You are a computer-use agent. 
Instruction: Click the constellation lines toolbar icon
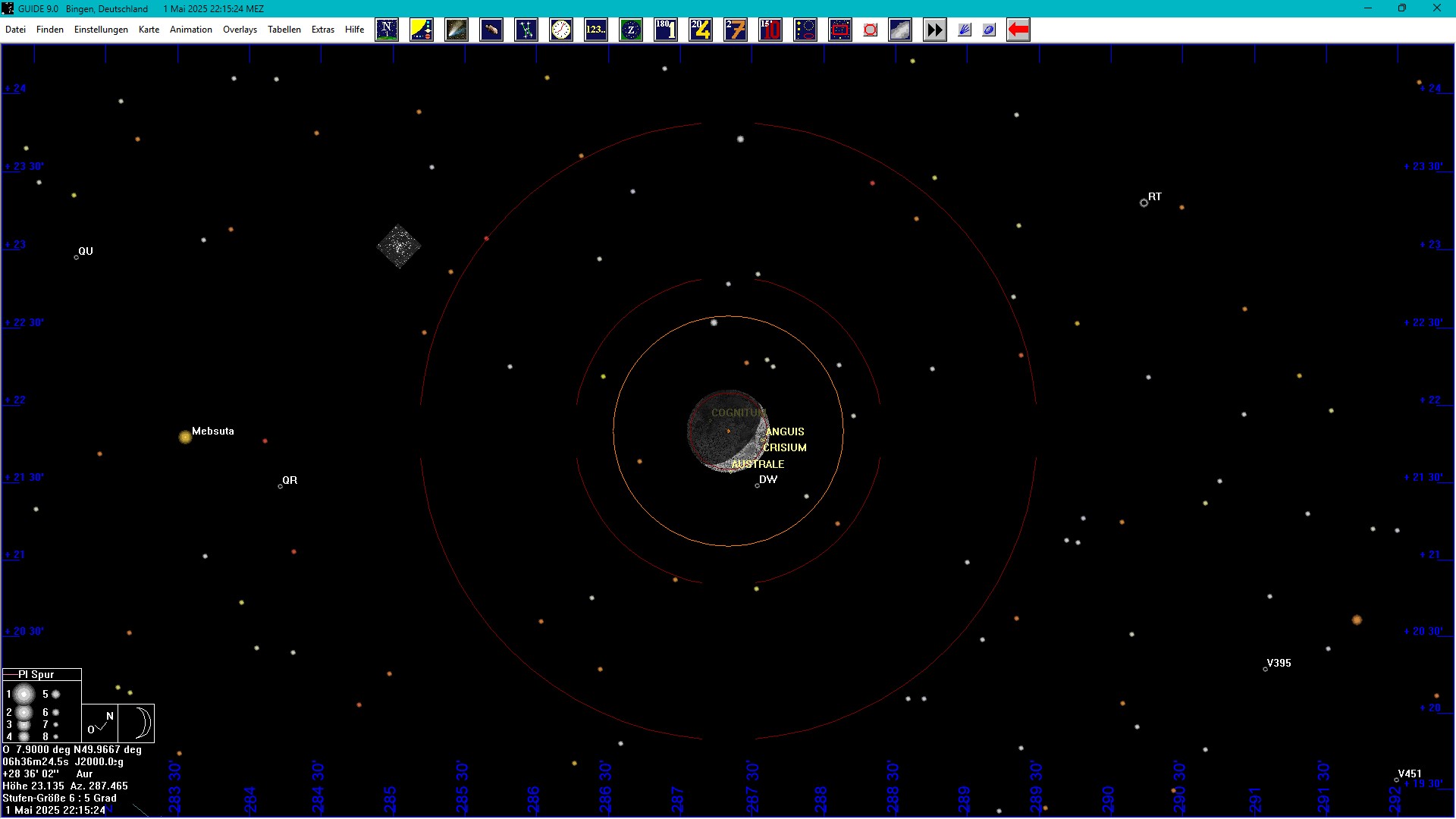coord(526,30)
